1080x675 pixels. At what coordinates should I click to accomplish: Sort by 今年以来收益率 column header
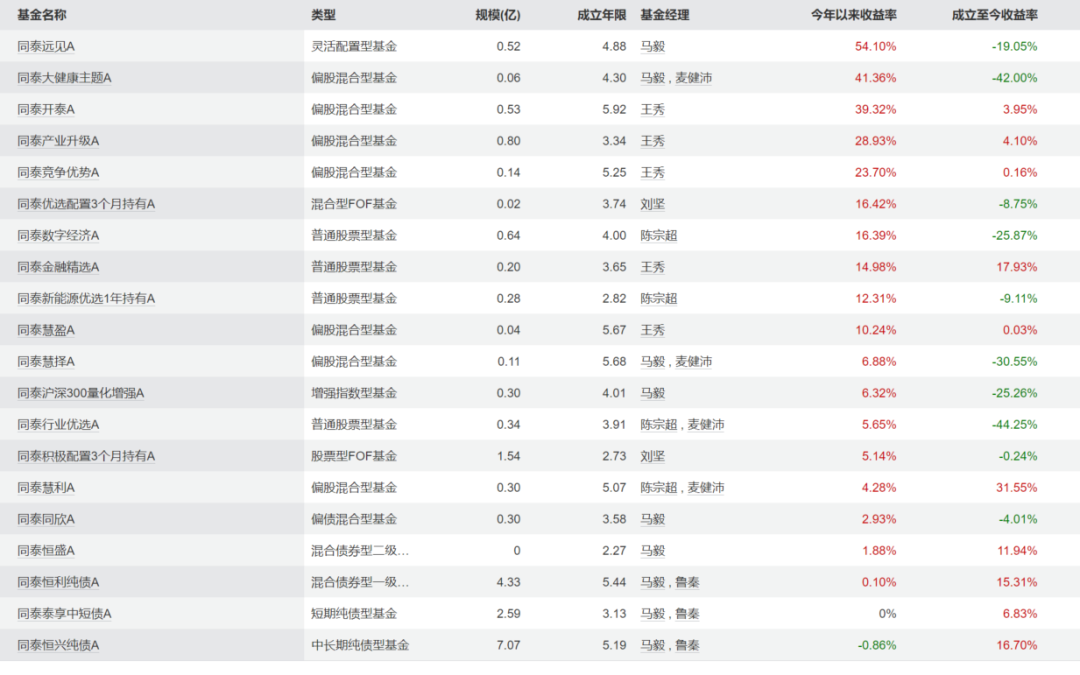pos(853,15)
